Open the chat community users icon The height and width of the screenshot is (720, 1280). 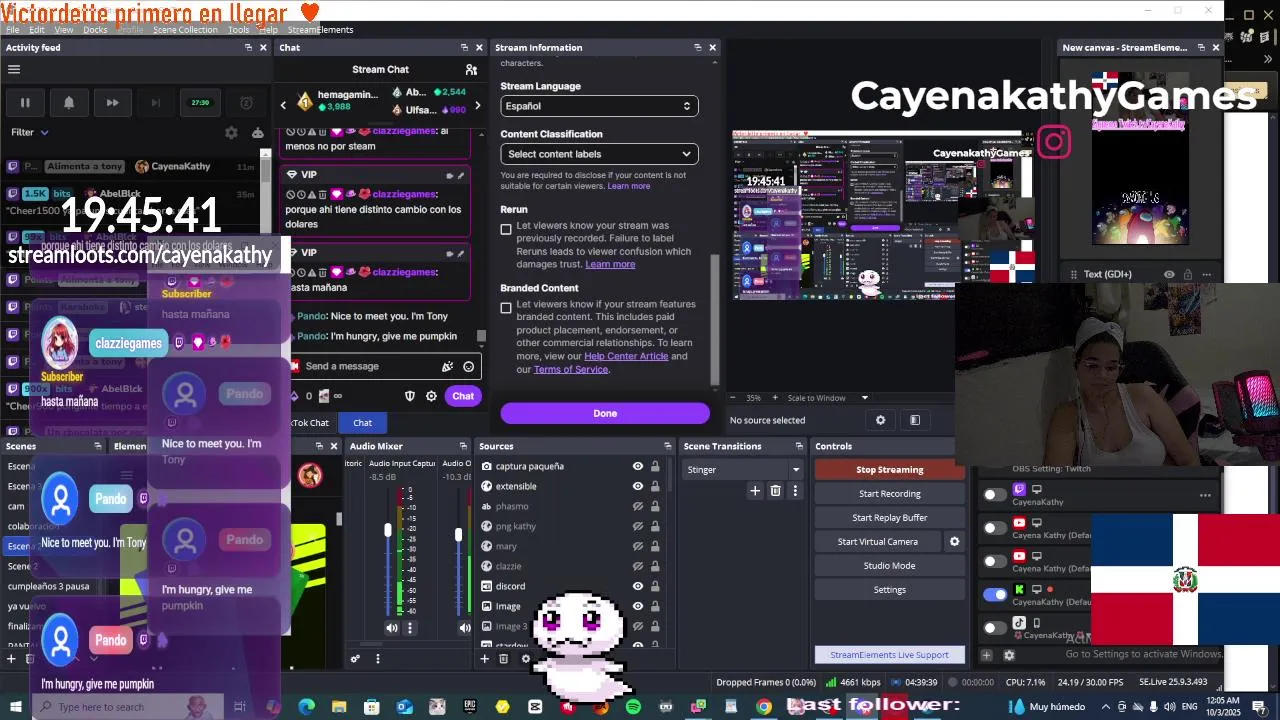point(471,69)
